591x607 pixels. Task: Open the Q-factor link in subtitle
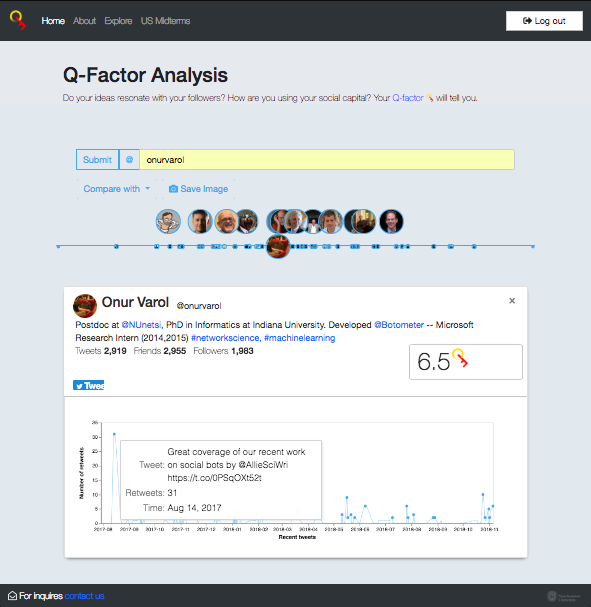click(x=408, y=98)
